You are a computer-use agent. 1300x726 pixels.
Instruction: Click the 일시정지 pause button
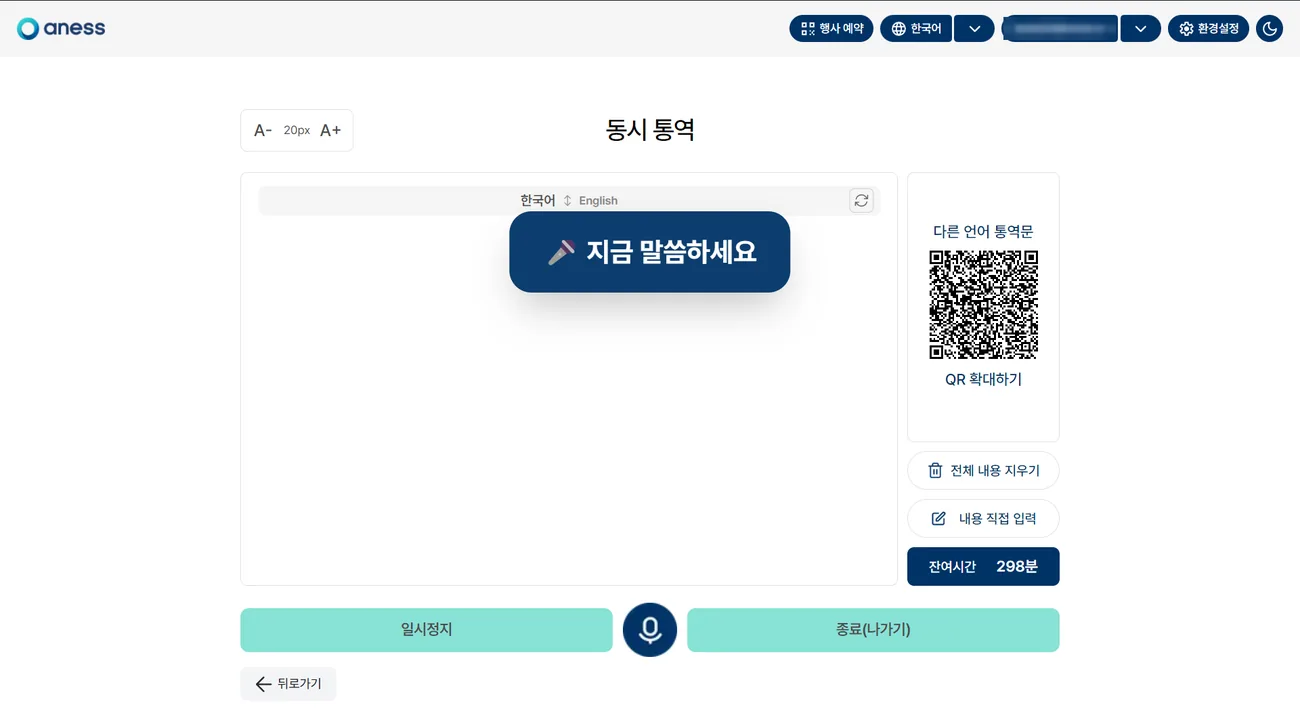[x=426, y=630]
